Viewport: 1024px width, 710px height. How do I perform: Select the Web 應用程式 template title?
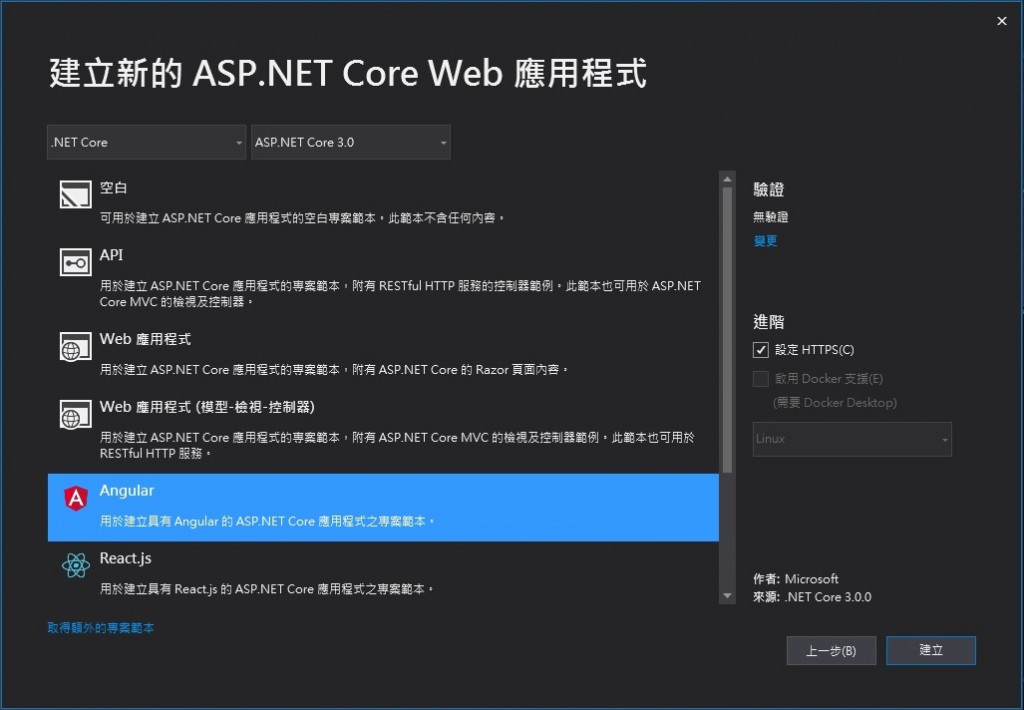[x=145, y=339]
